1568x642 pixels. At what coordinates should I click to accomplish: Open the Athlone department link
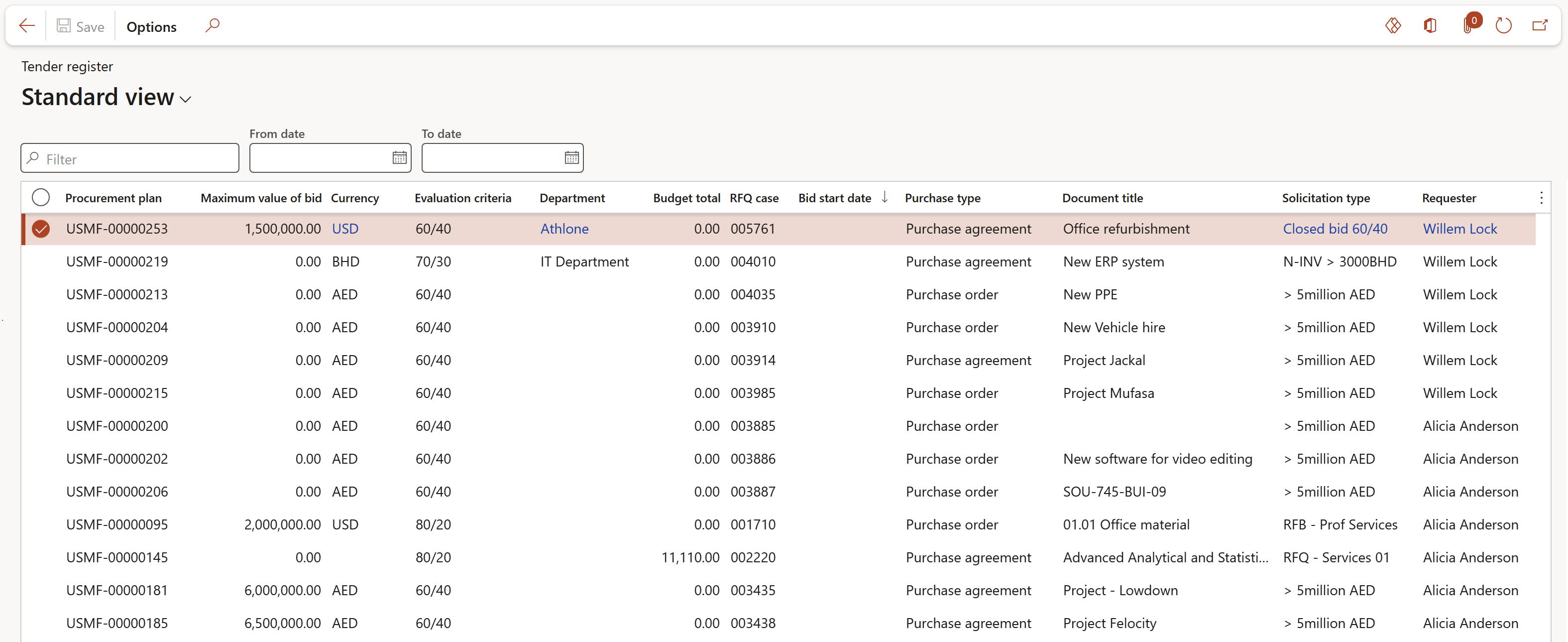pos(564,229)
